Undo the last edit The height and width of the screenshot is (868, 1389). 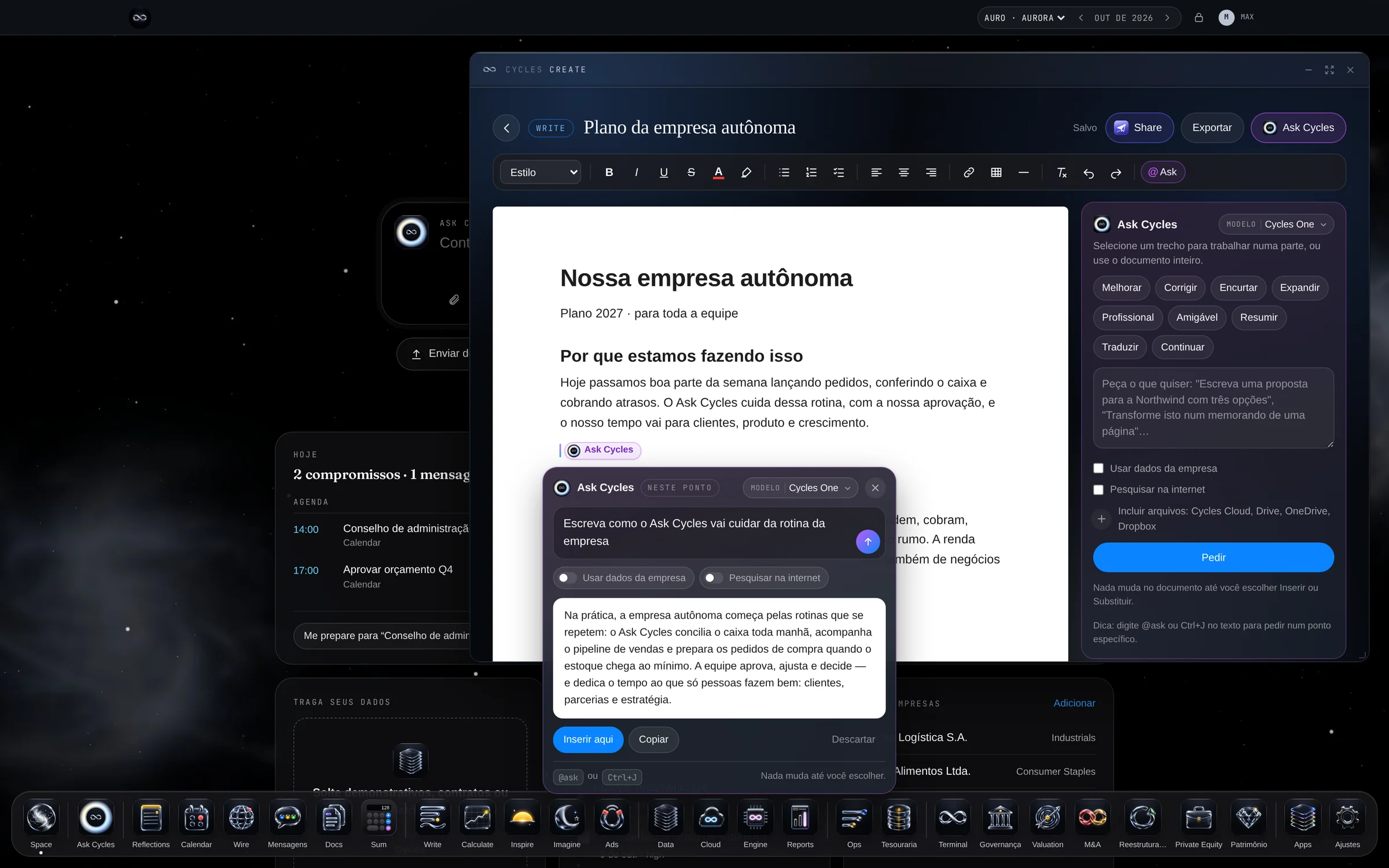point(1089,172)
